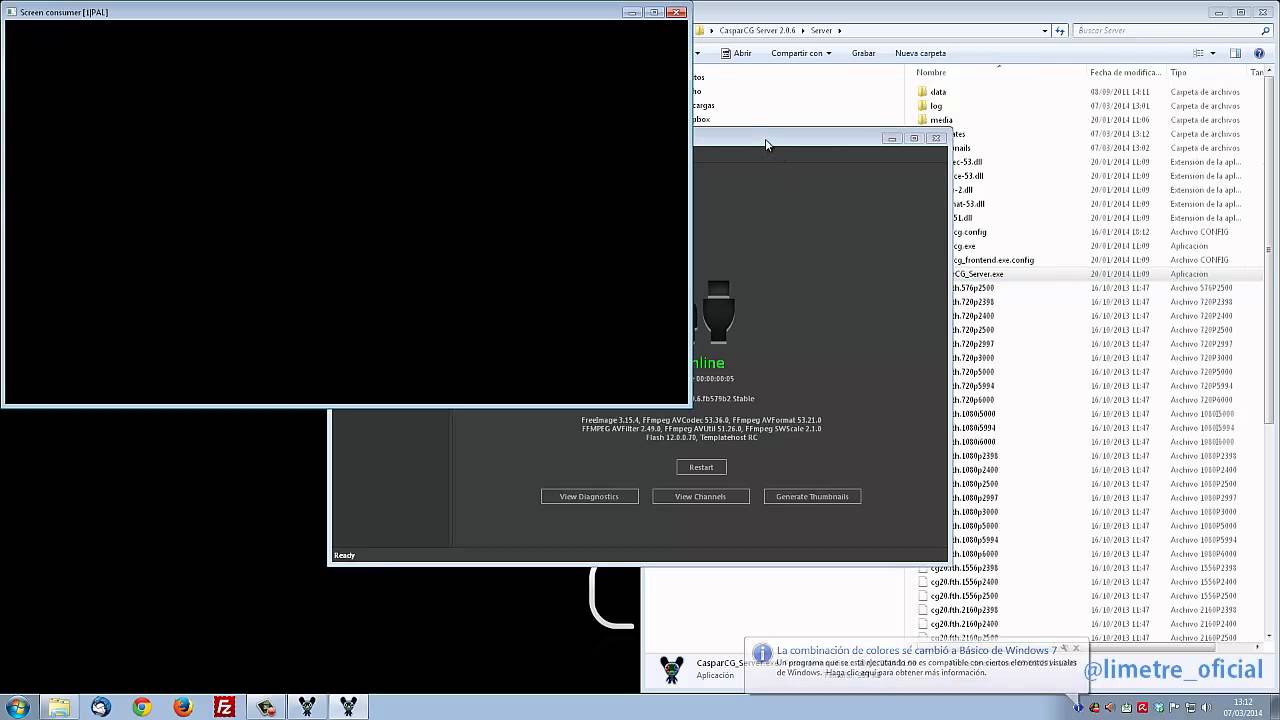Open Firefox from the taskbar
Viewport: 1280px width, 720px height.
pos(183,707)
